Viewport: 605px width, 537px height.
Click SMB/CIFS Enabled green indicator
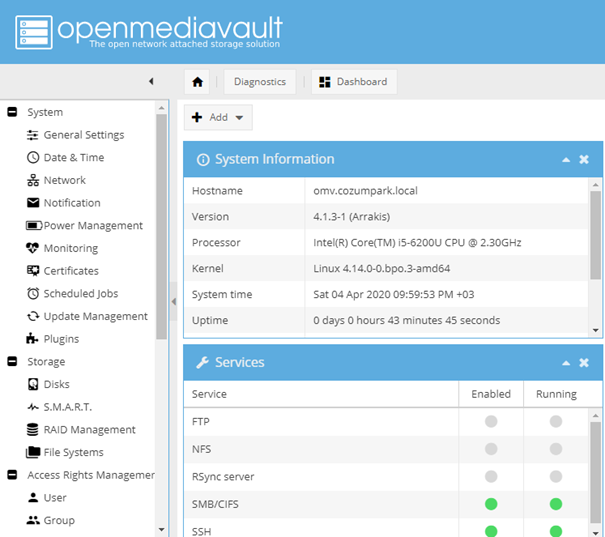point(491,504)
